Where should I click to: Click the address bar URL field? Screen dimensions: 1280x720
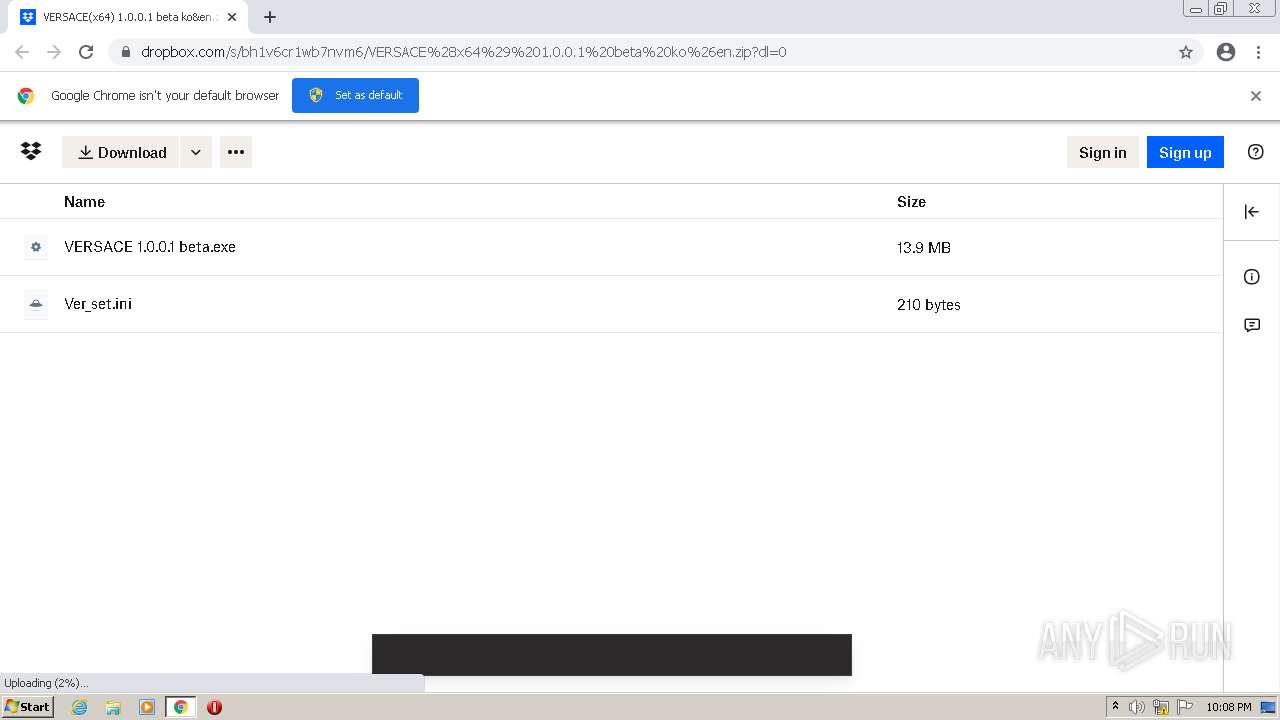click(655, 52)
